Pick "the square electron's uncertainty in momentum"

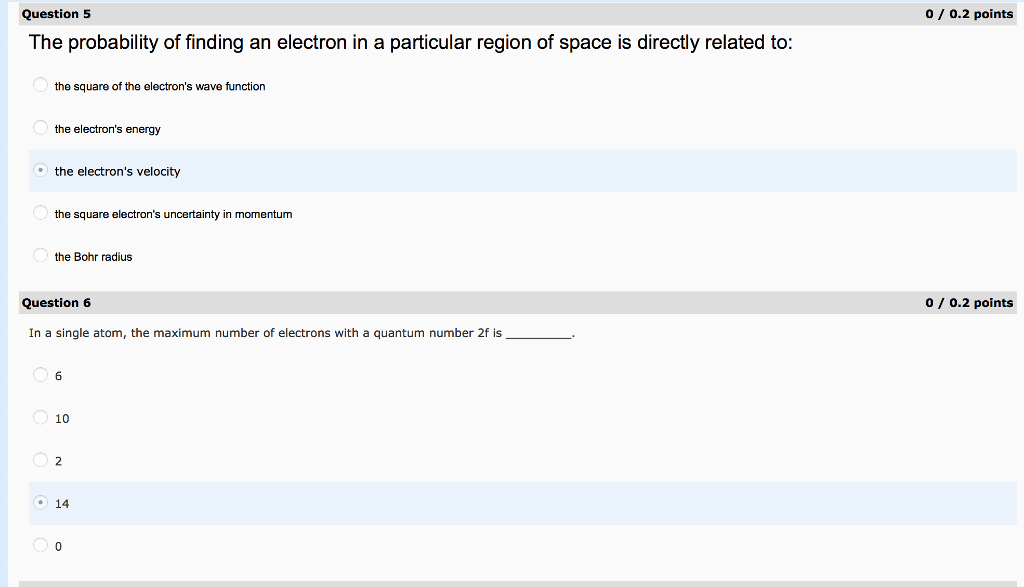click(x=40, y=212)
